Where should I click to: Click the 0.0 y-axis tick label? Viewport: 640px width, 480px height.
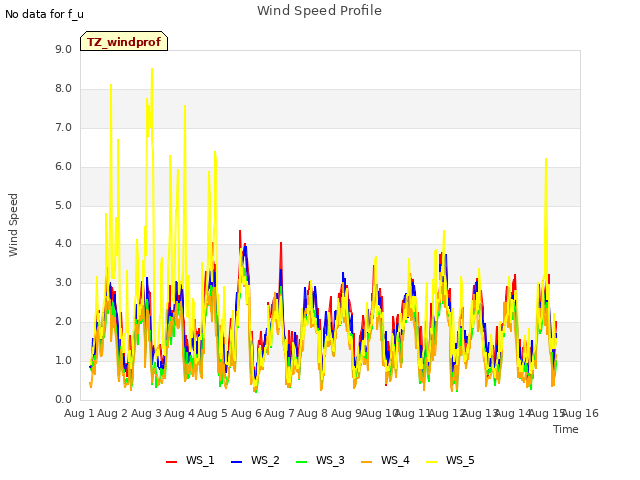(63, 400)
